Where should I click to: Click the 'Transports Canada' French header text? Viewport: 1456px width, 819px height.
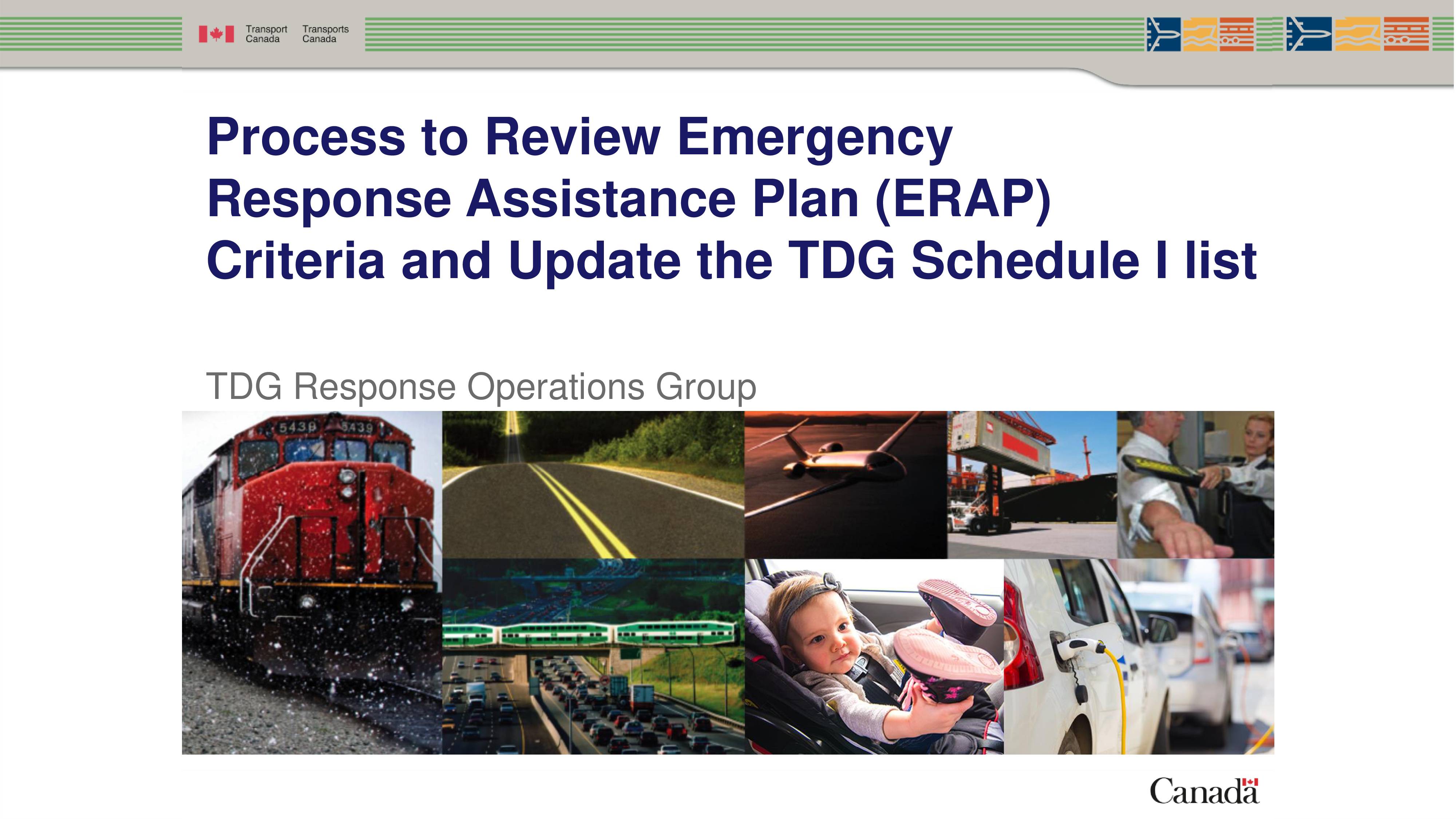tap(325, 34)
